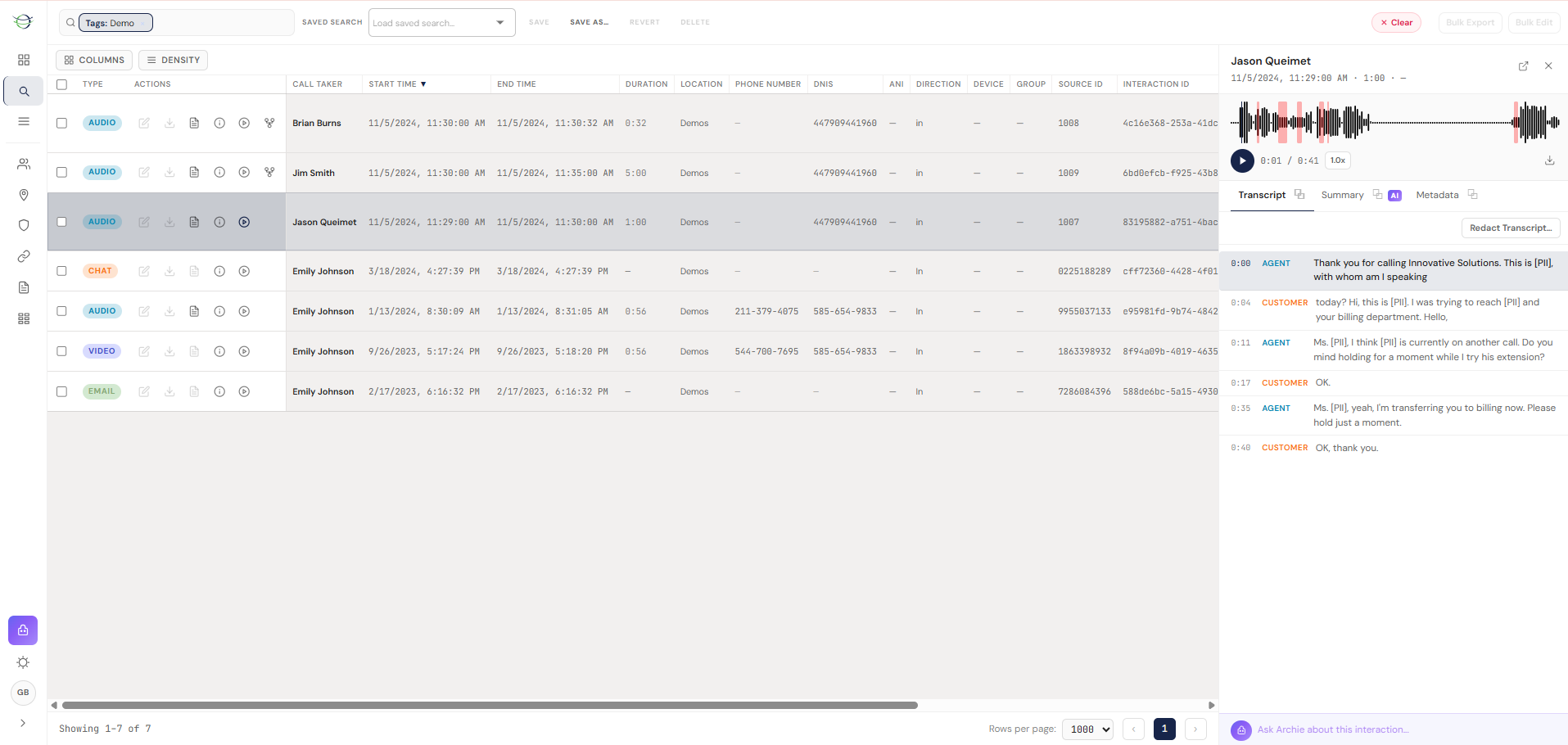Open the Density options menu
The image size is (1568, 745).
(173, 60)
